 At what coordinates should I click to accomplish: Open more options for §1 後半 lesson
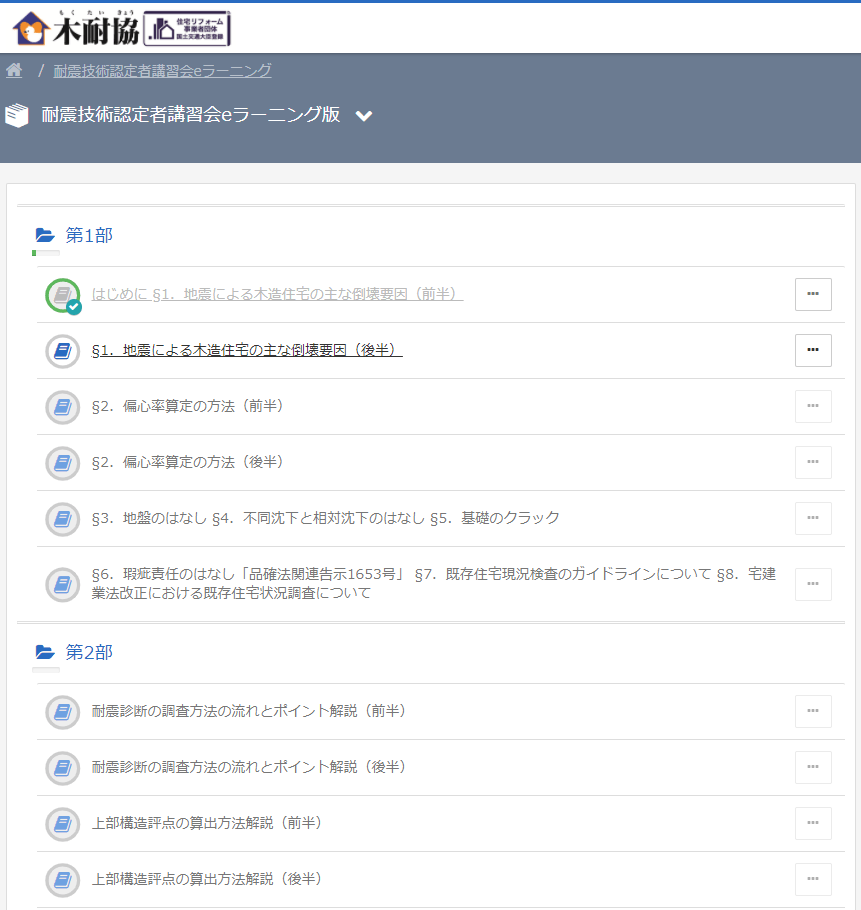pos(813,350)
